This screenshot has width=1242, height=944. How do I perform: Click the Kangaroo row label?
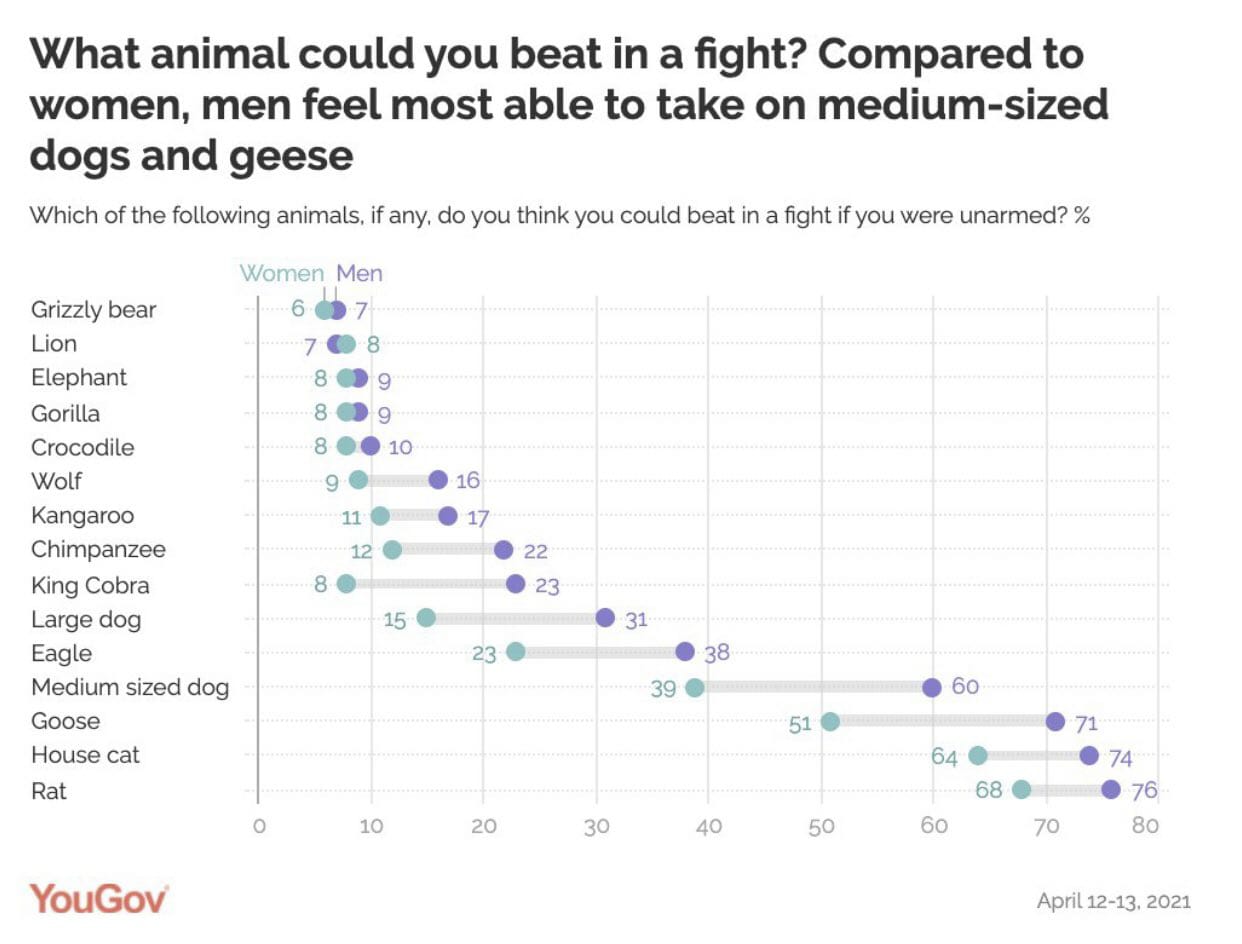82,516
